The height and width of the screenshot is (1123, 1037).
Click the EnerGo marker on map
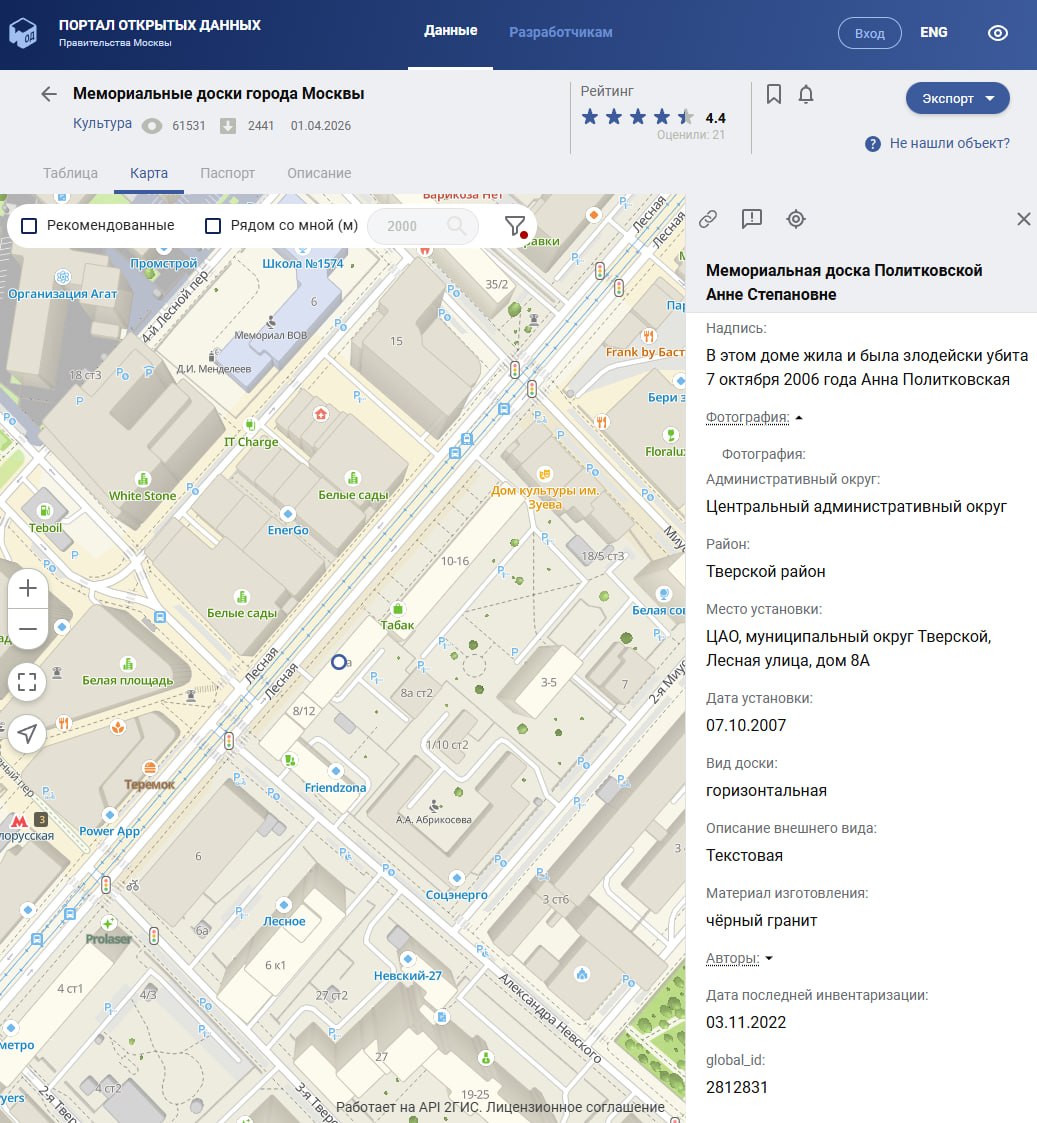(x=288, y=514)
